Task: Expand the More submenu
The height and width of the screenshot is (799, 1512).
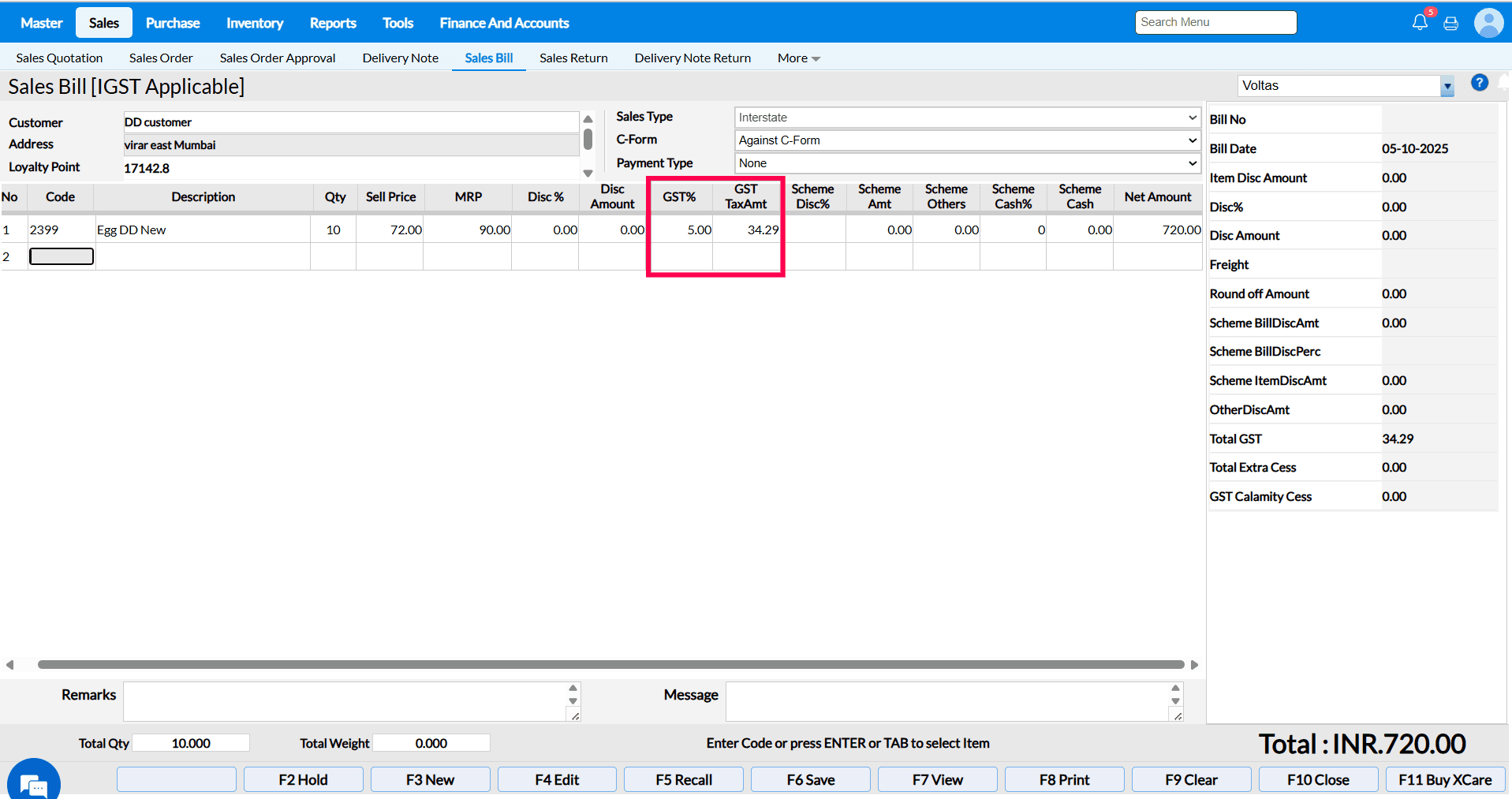Action: [798, 58]
